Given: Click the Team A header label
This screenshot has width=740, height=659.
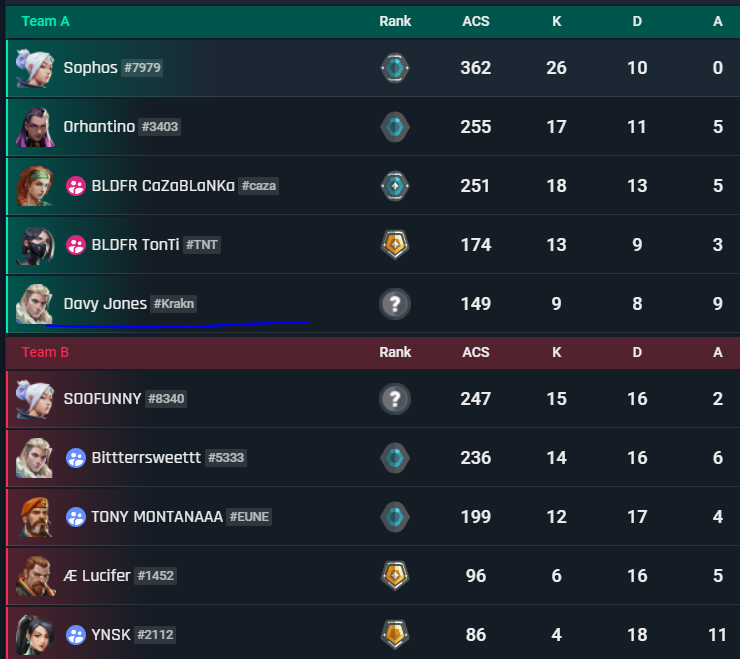Looking at the screenshot, I should [x=46, y=21].
